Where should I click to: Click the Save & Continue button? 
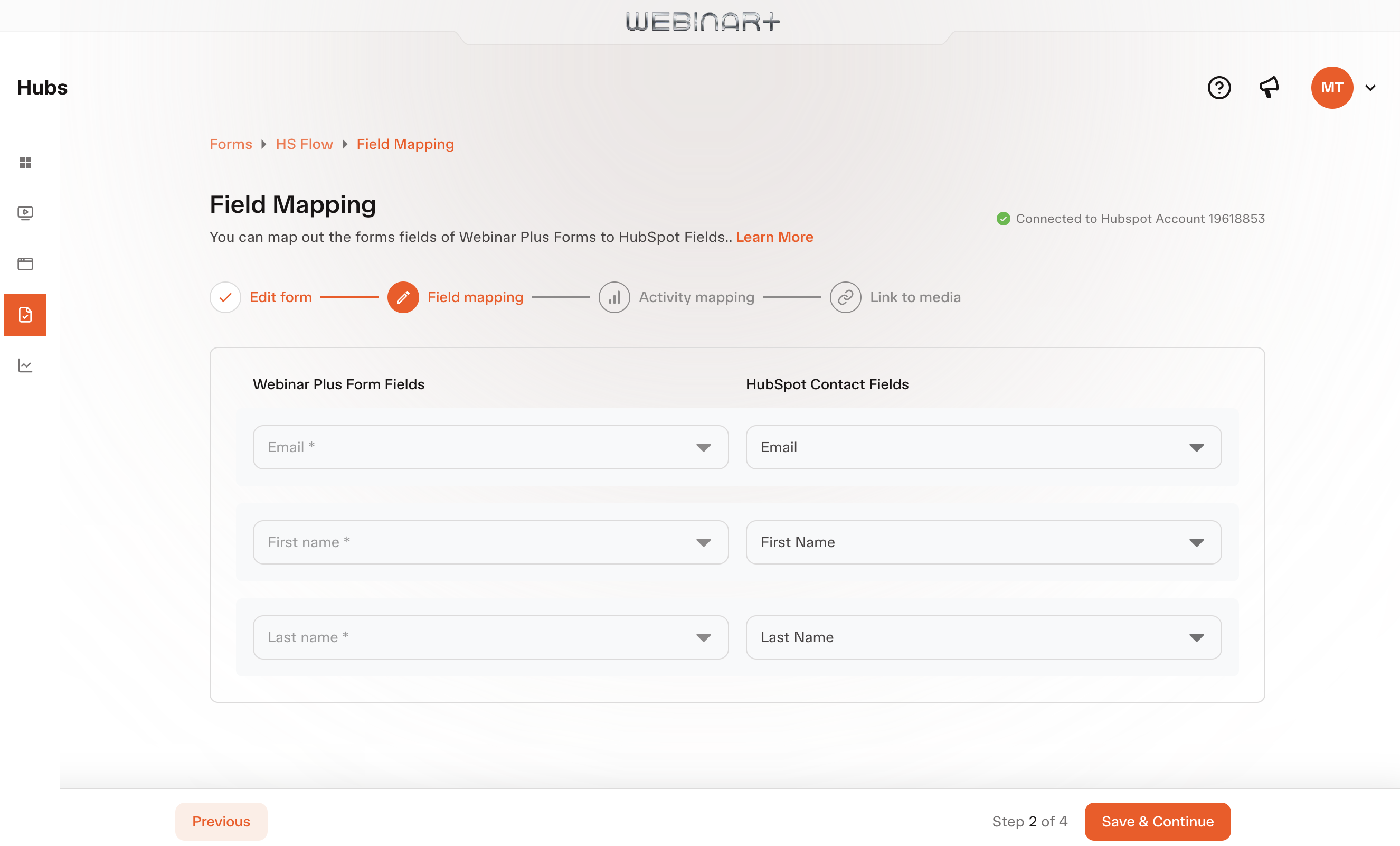[x=1157, y=822]
